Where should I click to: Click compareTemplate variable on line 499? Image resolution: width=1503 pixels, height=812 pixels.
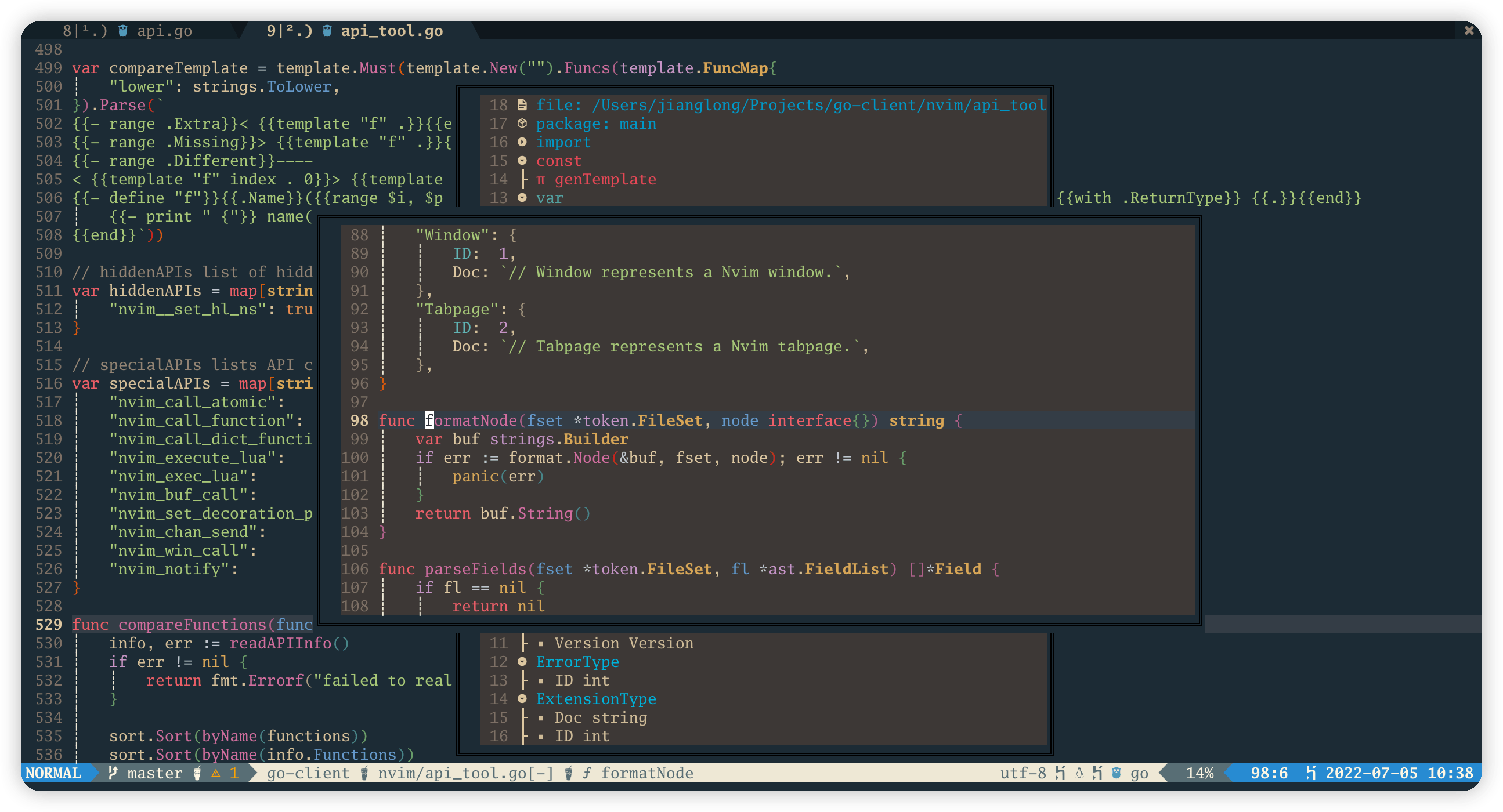tap(178, 68)
